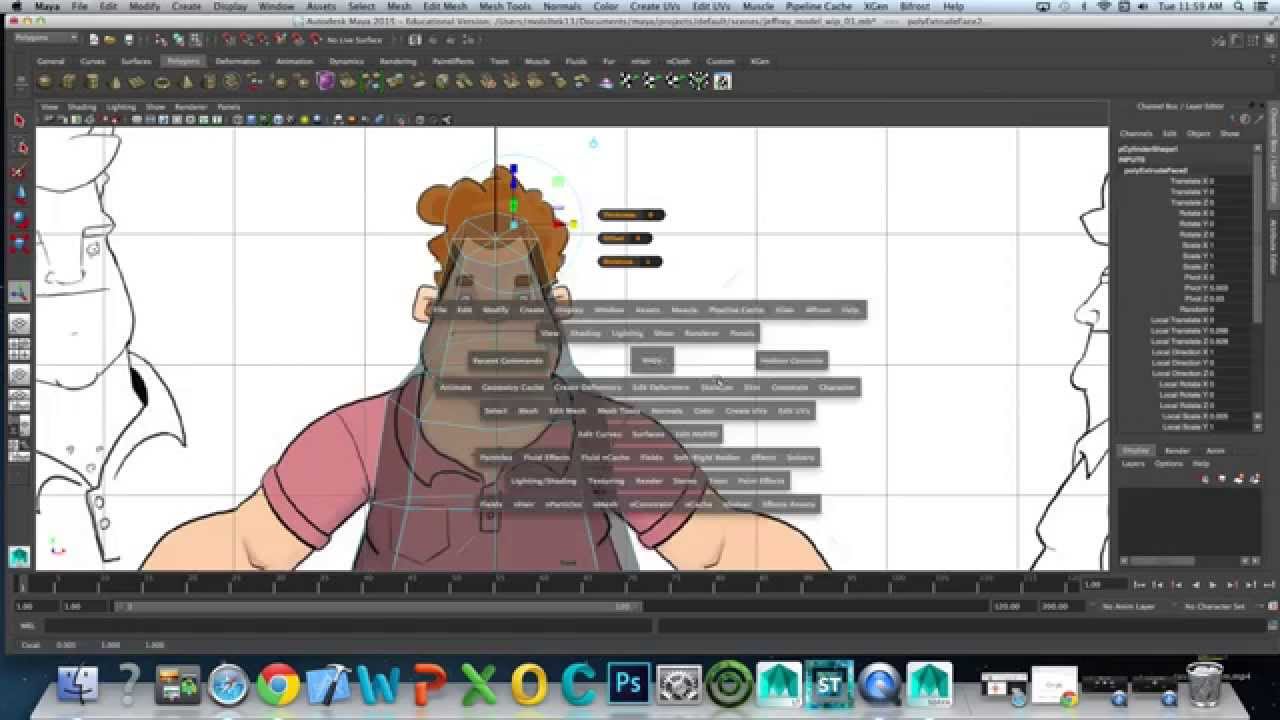Image resolution: width=1280 pixels, height=720 pixels.
Task: Click into the MEL command line
Action: pos(347,626)
